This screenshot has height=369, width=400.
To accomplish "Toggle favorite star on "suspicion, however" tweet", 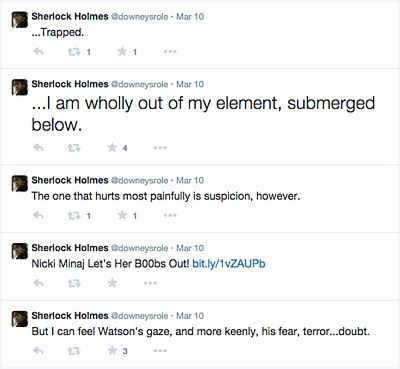I will click(122, 215).
